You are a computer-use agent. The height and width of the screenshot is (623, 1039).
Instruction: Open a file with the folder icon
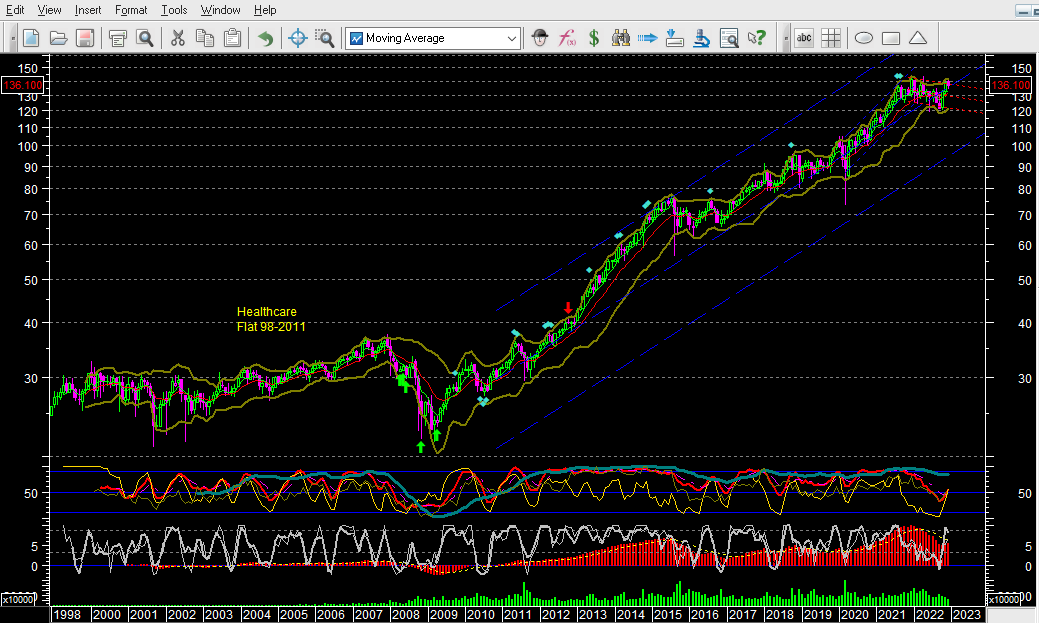pyautogui.click(x=58, y=38)
